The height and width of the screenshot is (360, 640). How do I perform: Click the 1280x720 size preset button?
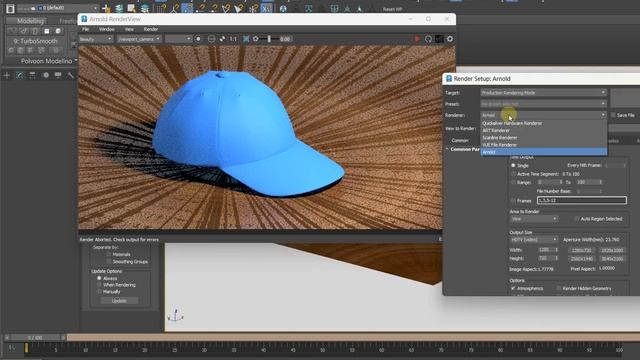581,250
